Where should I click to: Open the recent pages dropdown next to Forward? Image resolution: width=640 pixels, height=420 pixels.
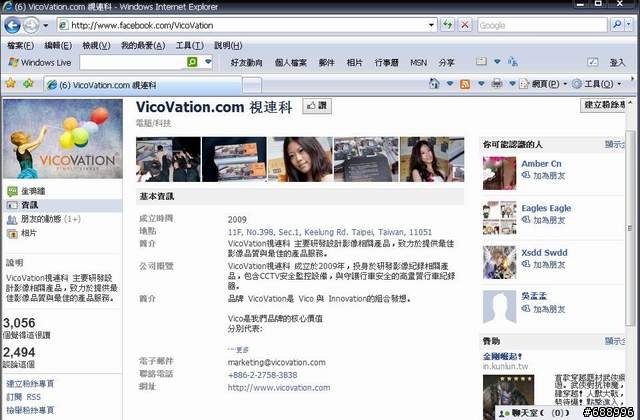(x=45, y=26)
